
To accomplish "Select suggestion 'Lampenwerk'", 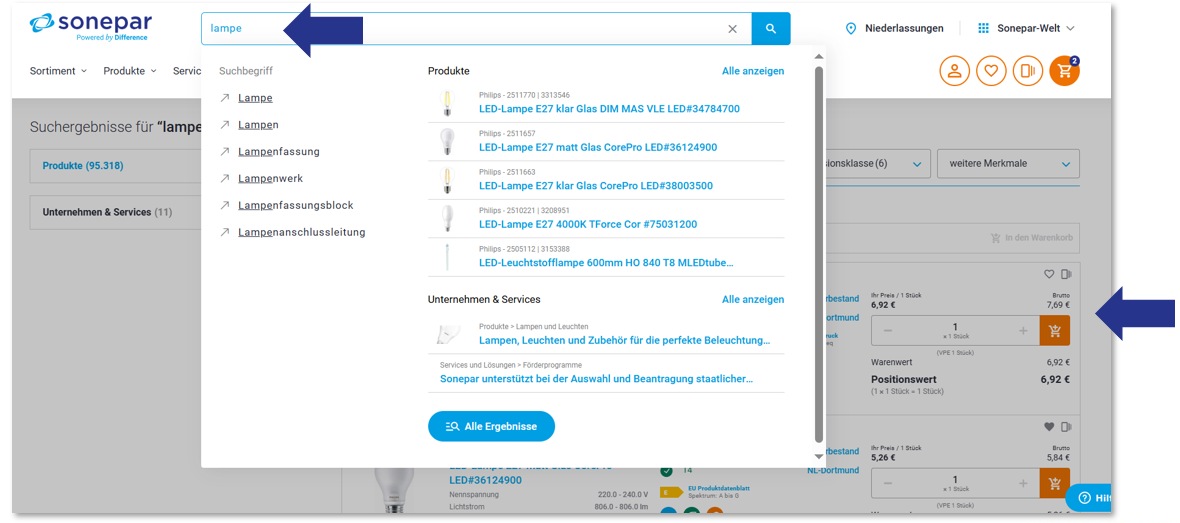I will coord(270,178).
